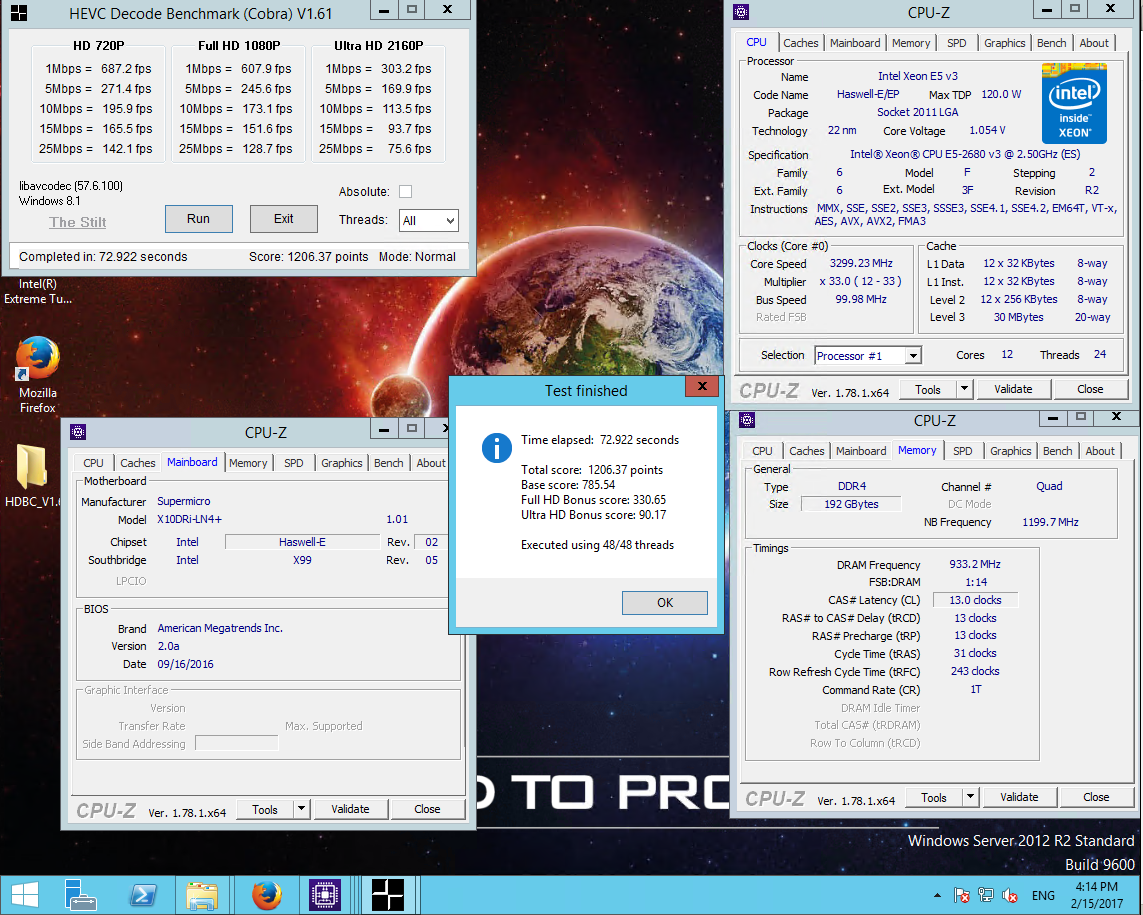1143x915 pixels.
Task: Click Tools button in CPU-Z mainboard window
Action: 265,809
